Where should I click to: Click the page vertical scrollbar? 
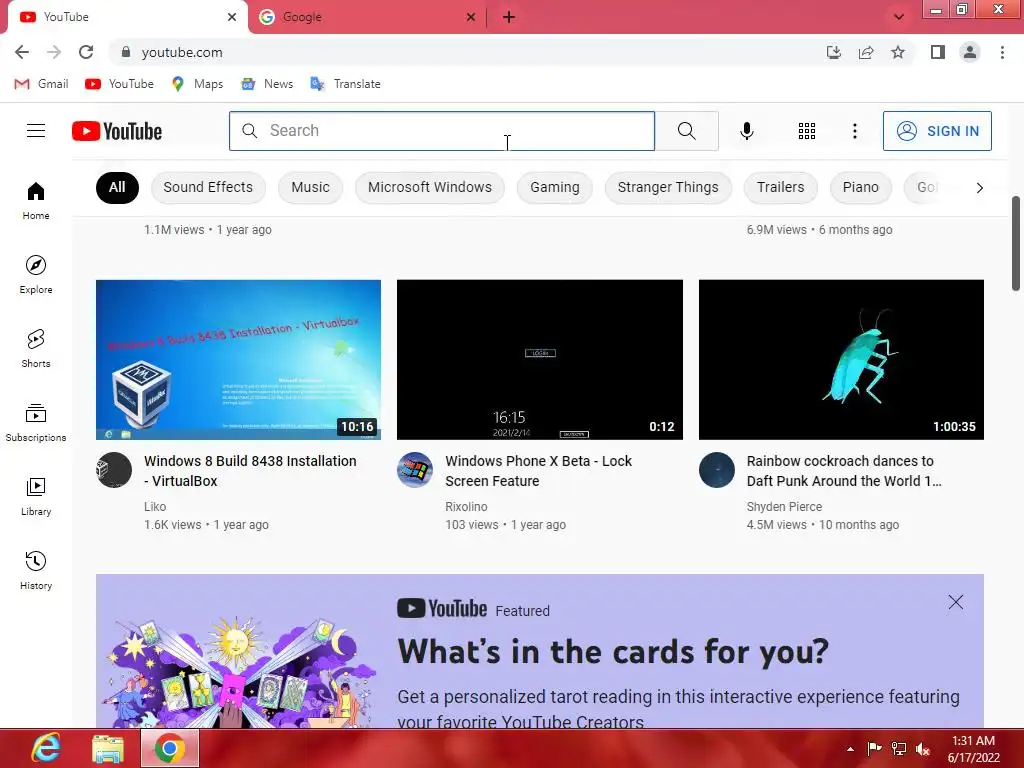pyautogui.click(x=1016, y=243)
